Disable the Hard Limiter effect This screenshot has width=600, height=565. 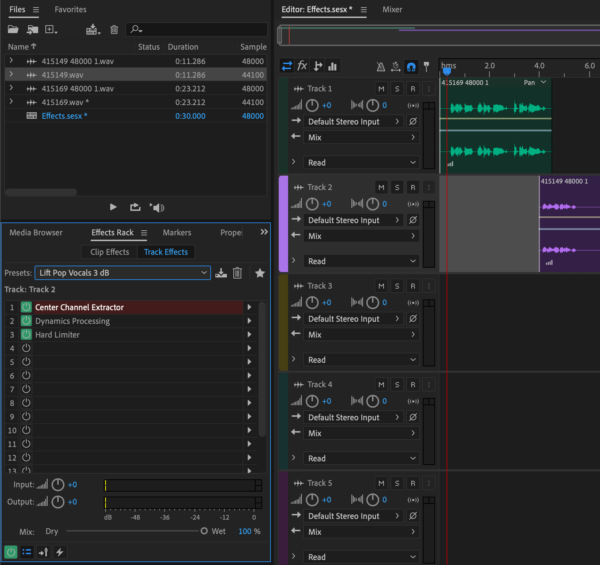26,335
